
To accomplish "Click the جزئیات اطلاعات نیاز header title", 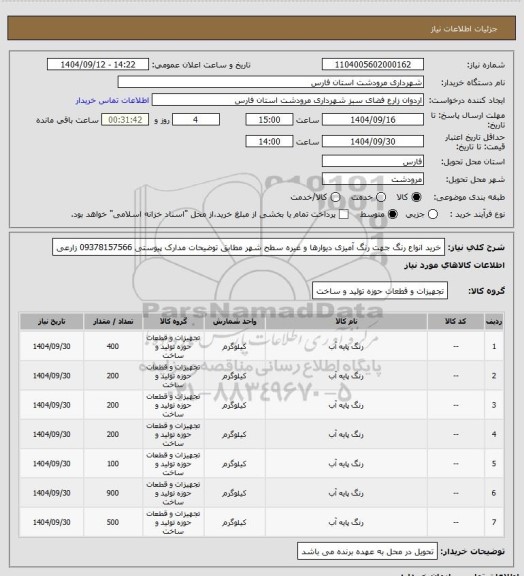I will pos(464,29).
